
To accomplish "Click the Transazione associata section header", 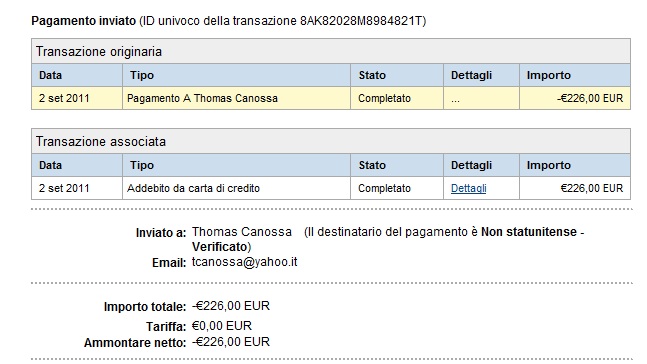I will coord(331,141).
